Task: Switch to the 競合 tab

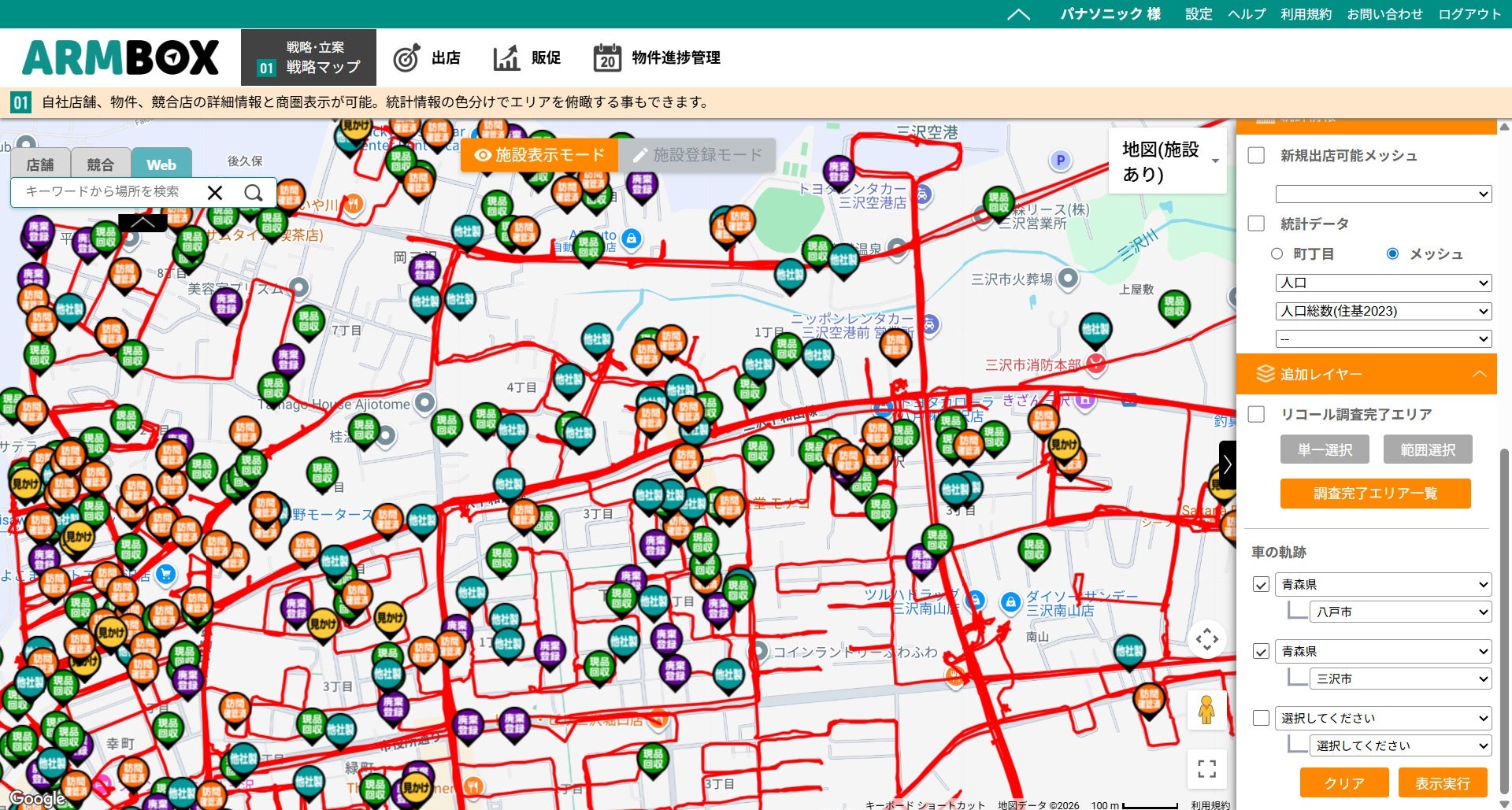Action: [101, 165]
